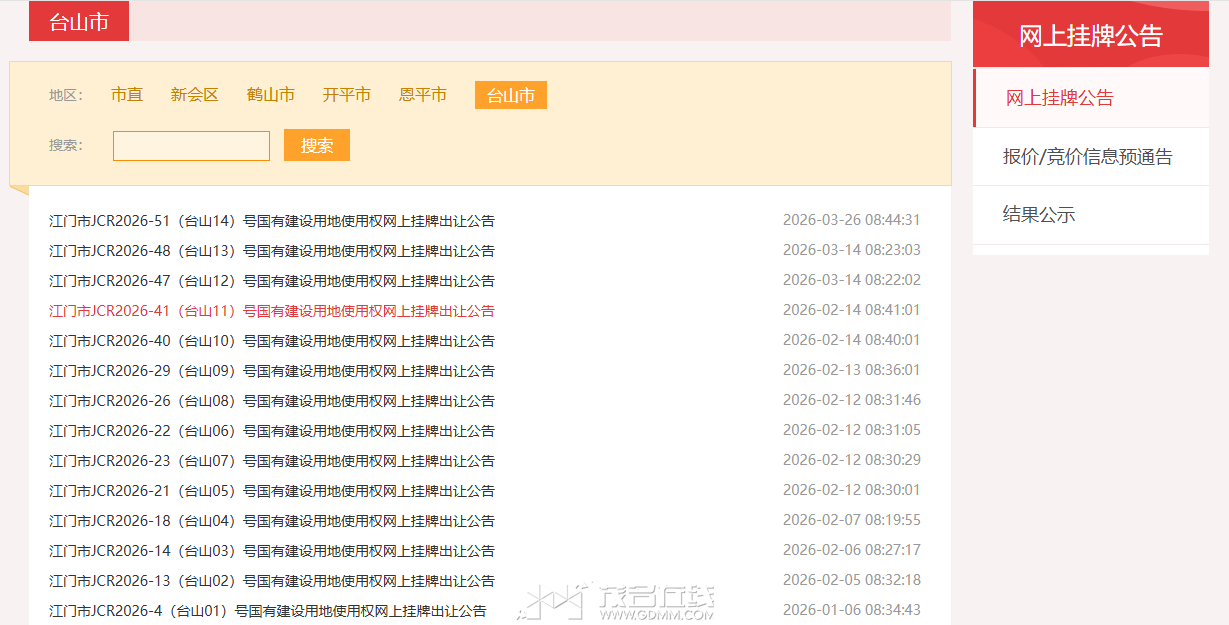Image resolution: width=1229 pixels, height=625 pixels.
Task: Open announcement JCR2026-13 (台山02)
Action: coord(272,581)
